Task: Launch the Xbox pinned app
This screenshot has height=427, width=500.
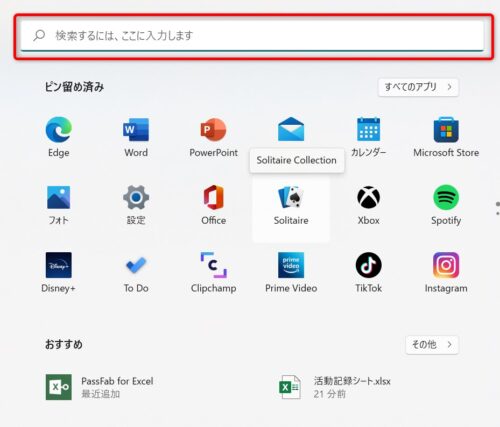Action: click(x=369, y=205)
